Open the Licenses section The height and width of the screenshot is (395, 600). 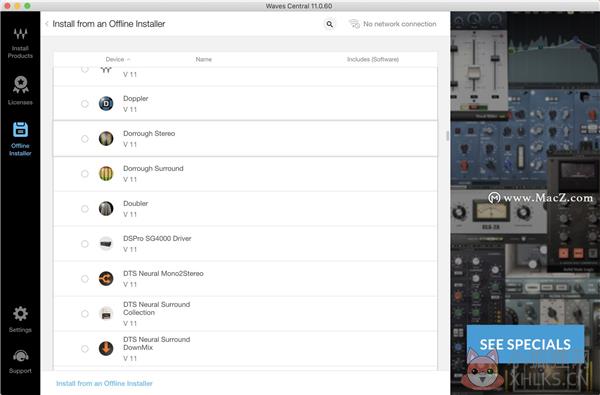(20, 90)
